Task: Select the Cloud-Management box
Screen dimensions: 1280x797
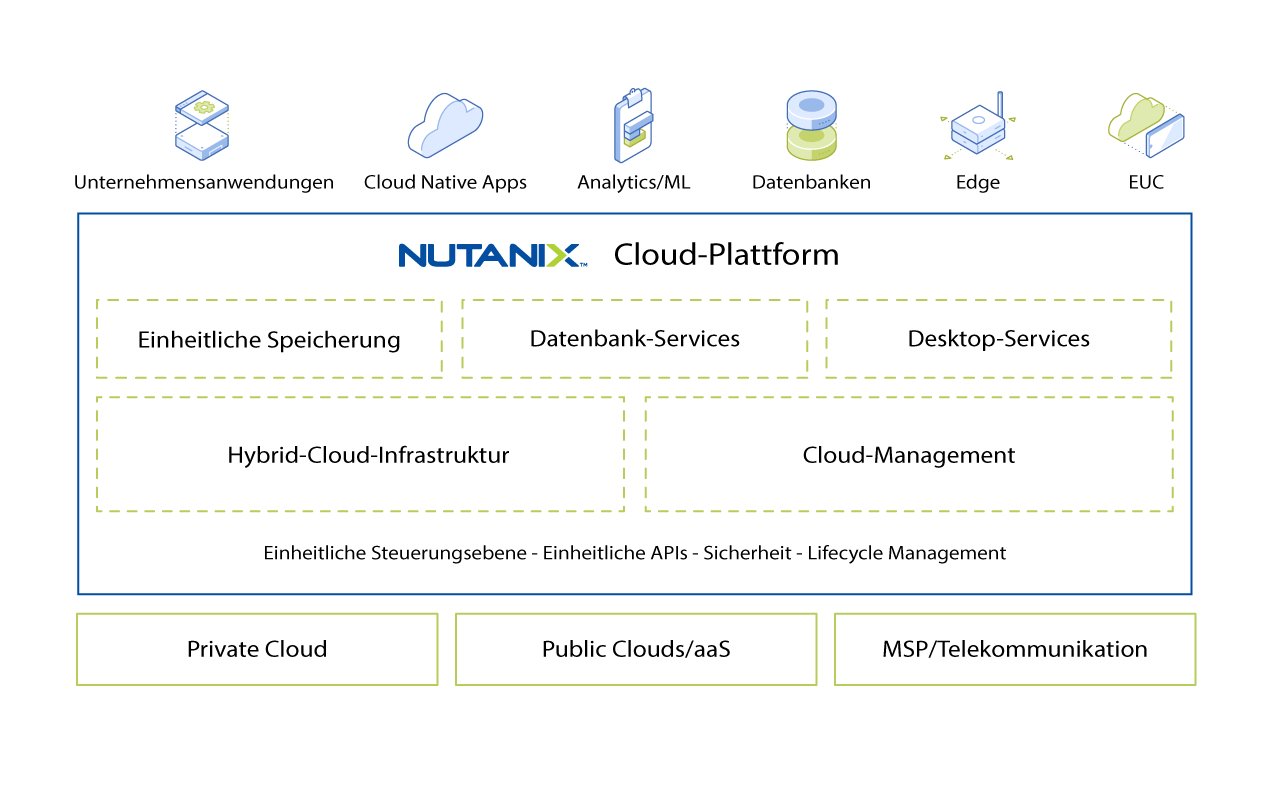Action: 909,455
